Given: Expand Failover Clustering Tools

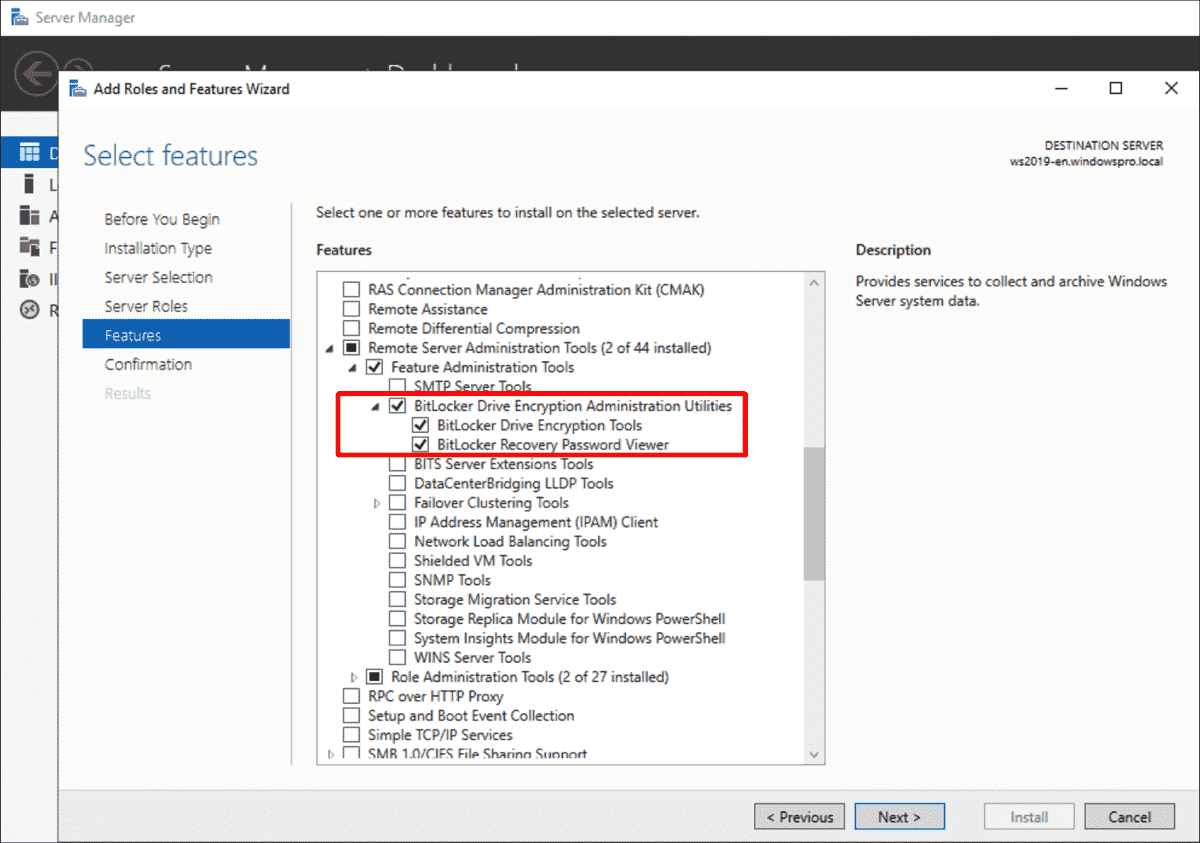Looking at the screenshot, I should point(378,502).
